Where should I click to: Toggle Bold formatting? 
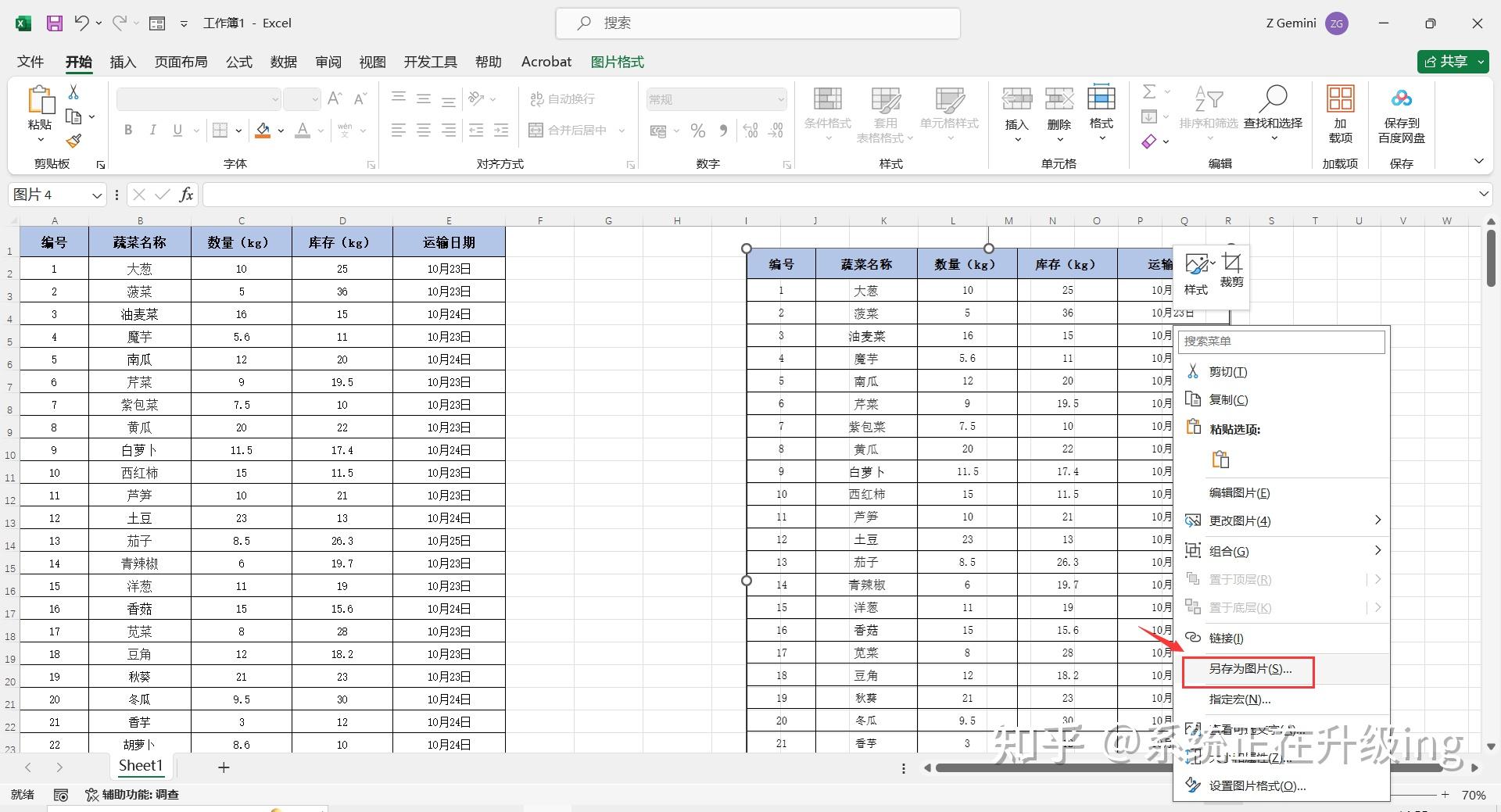(128, 131)
